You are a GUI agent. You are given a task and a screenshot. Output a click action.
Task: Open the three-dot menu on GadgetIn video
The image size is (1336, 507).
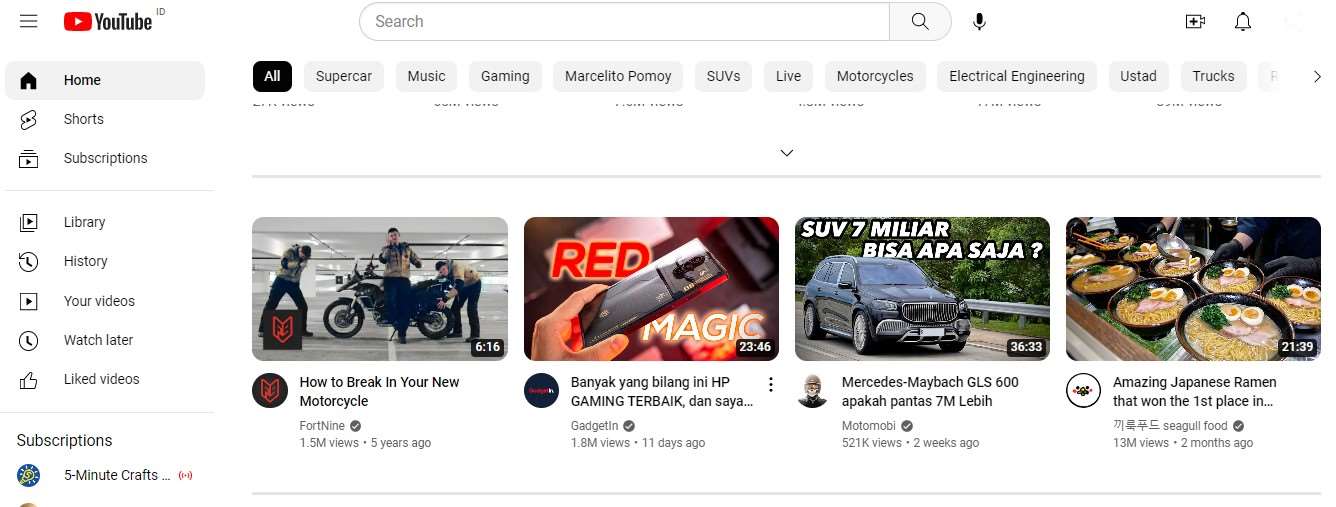click(770, 384)
